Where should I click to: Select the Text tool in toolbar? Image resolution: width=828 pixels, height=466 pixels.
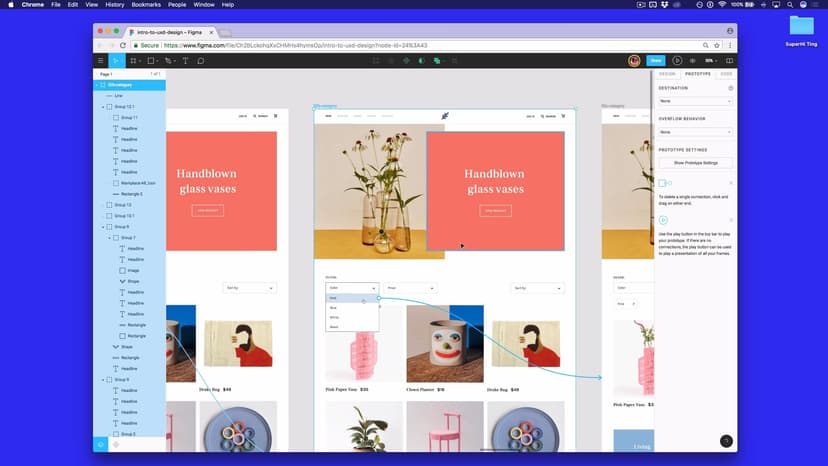click(185, 61)
